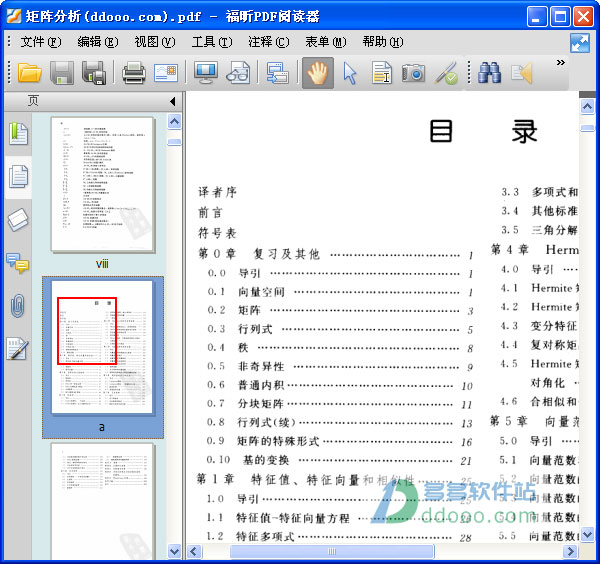Click the contents entry 0.7 分块矩阵

[x=340, y=404]
